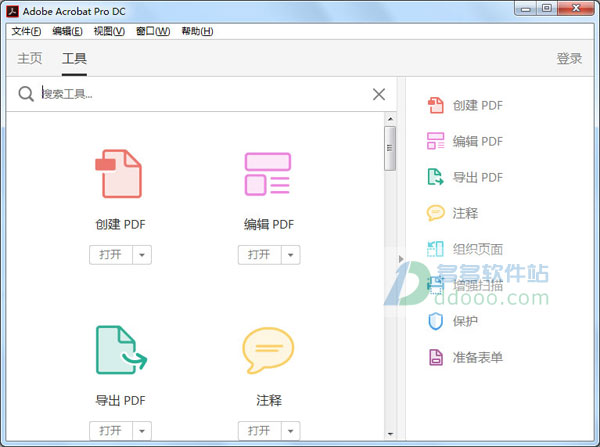Switch to the 工具 tab
Image resolution: width=600 pixels, height=447 pixels.
click(x=74, y=59)
